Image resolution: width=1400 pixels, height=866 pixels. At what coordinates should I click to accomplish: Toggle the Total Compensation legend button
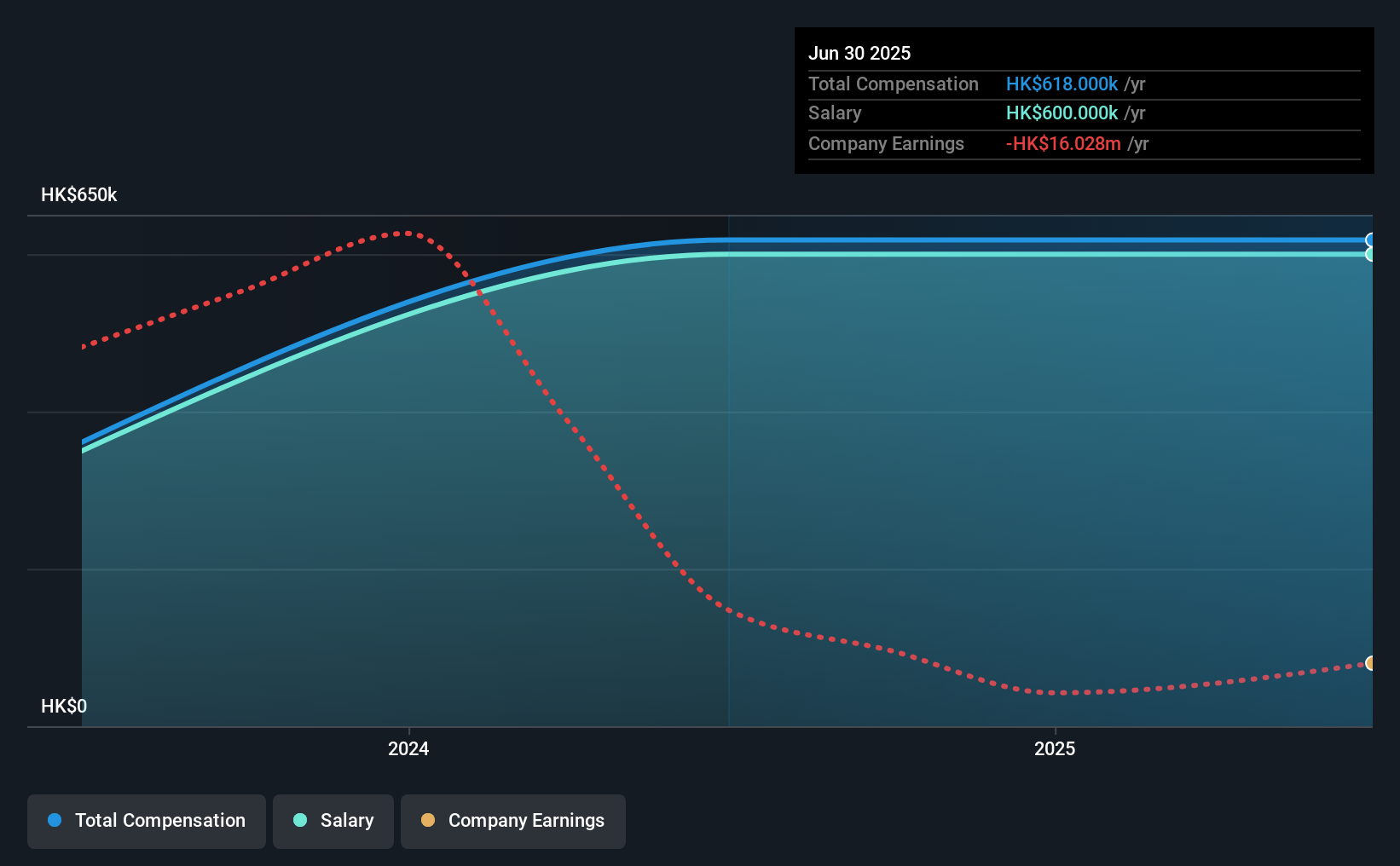click(147, 821)
